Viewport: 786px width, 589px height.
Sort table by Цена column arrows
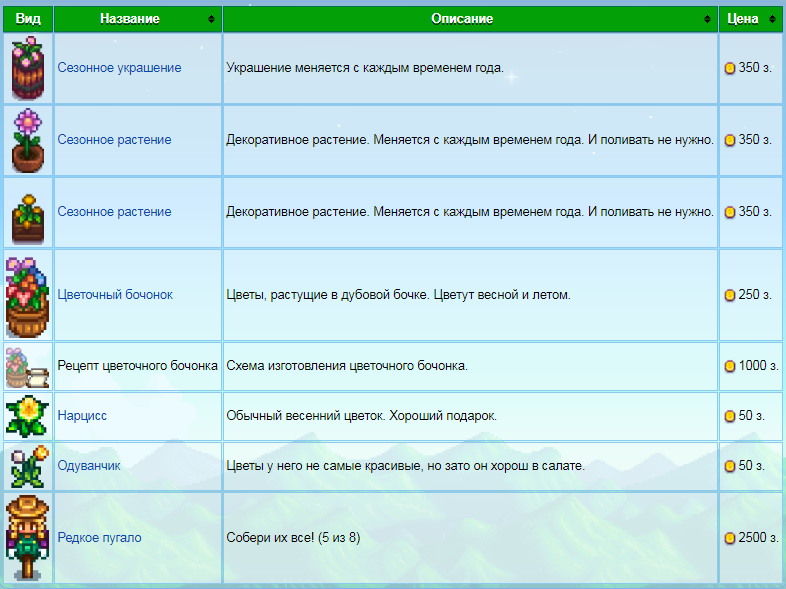[772, 19]
